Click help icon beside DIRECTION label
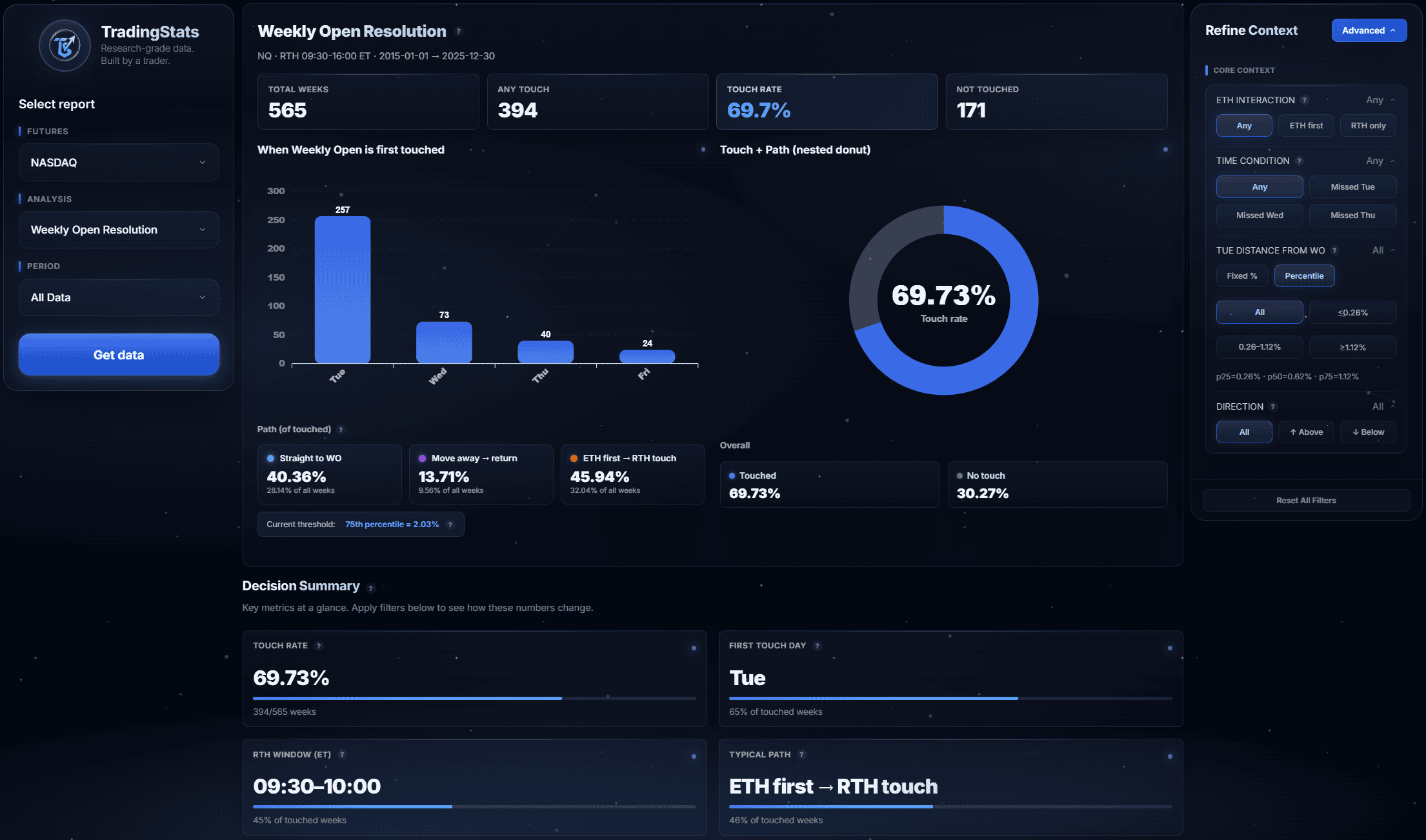 point(1273,406)
